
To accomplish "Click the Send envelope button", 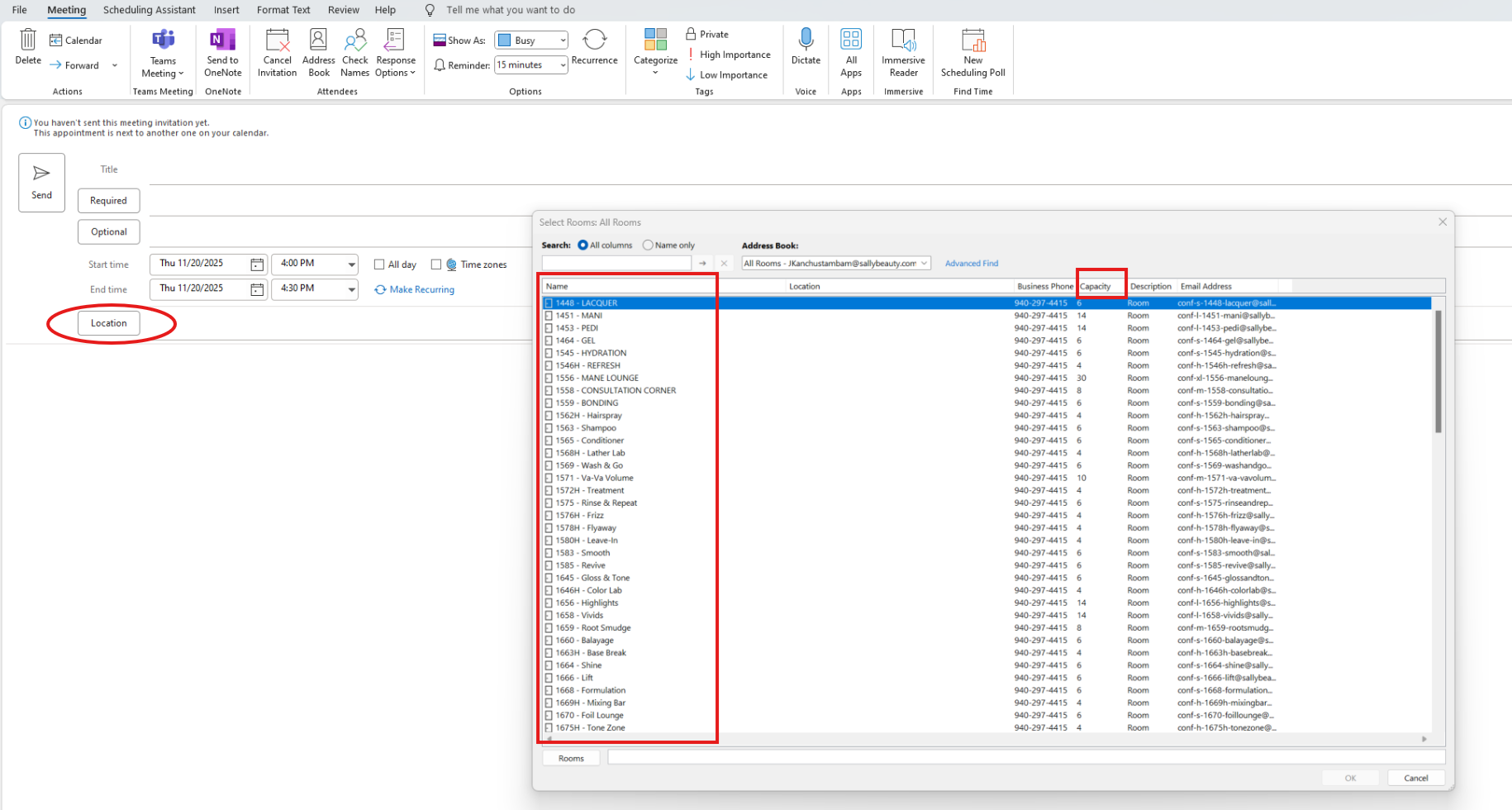I will pyautogui.click(x=42, y=183).
